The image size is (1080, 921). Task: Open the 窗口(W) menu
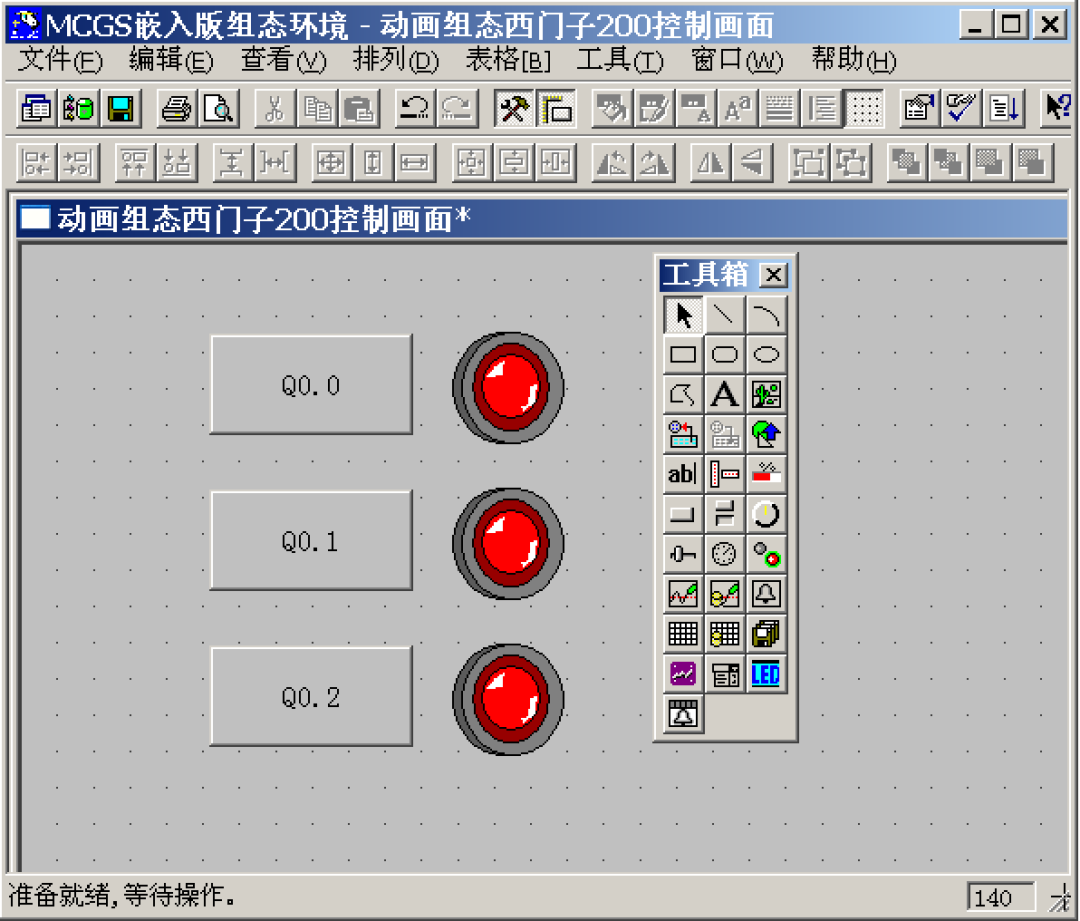click(x=737, y=60)
